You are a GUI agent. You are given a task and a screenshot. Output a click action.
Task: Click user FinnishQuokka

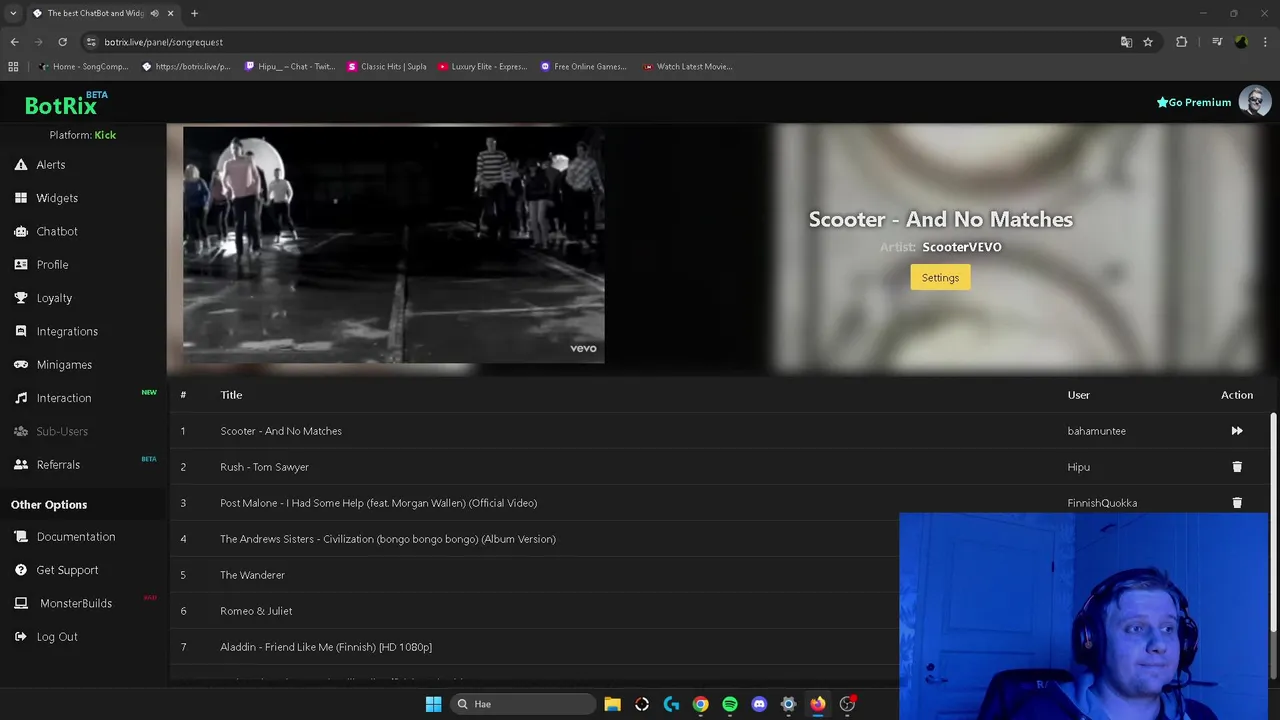[x=1102, y=503]
